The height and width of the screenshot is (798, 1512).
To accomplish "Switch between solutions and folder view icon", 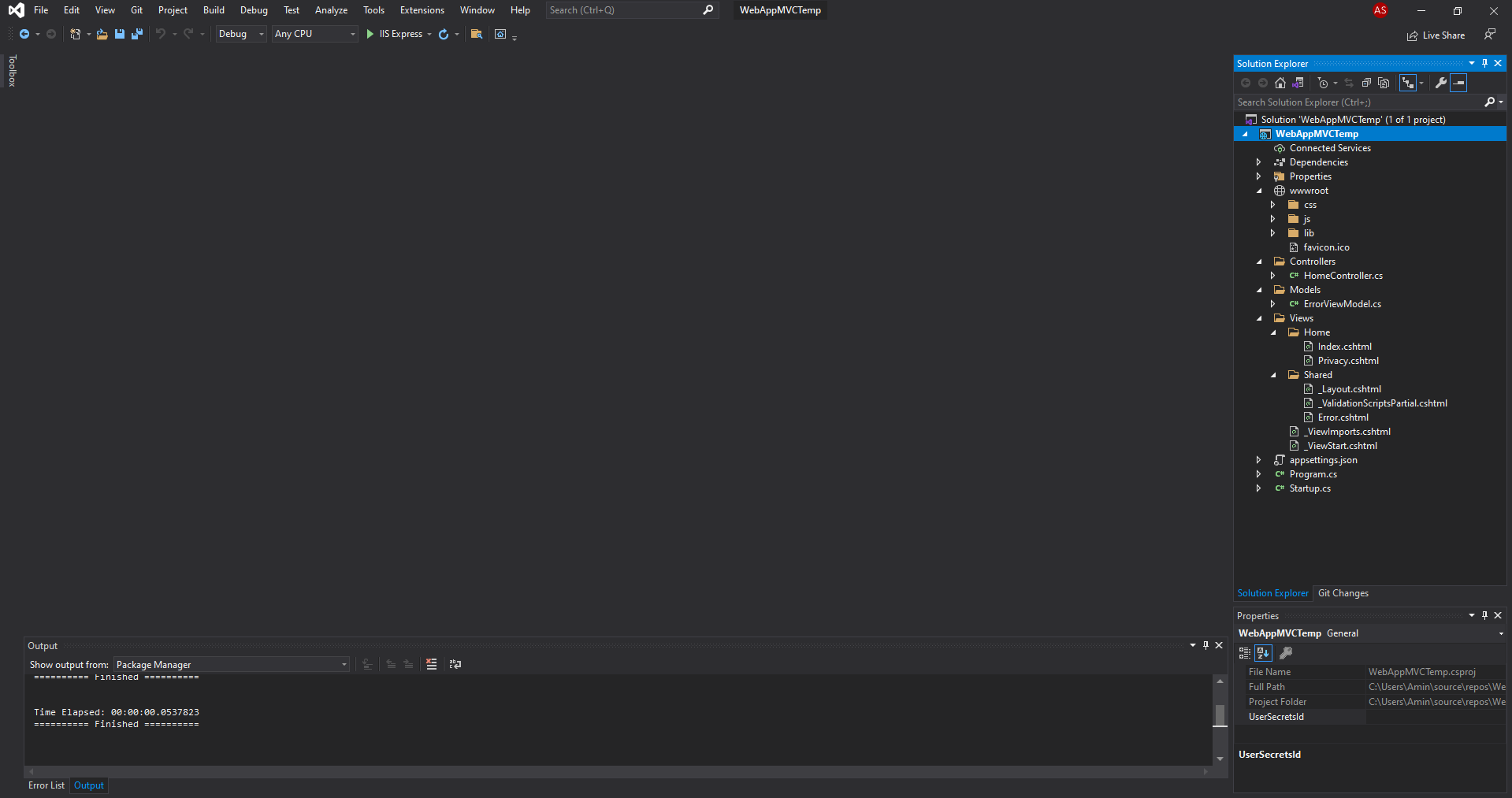I will point(1298,83).
